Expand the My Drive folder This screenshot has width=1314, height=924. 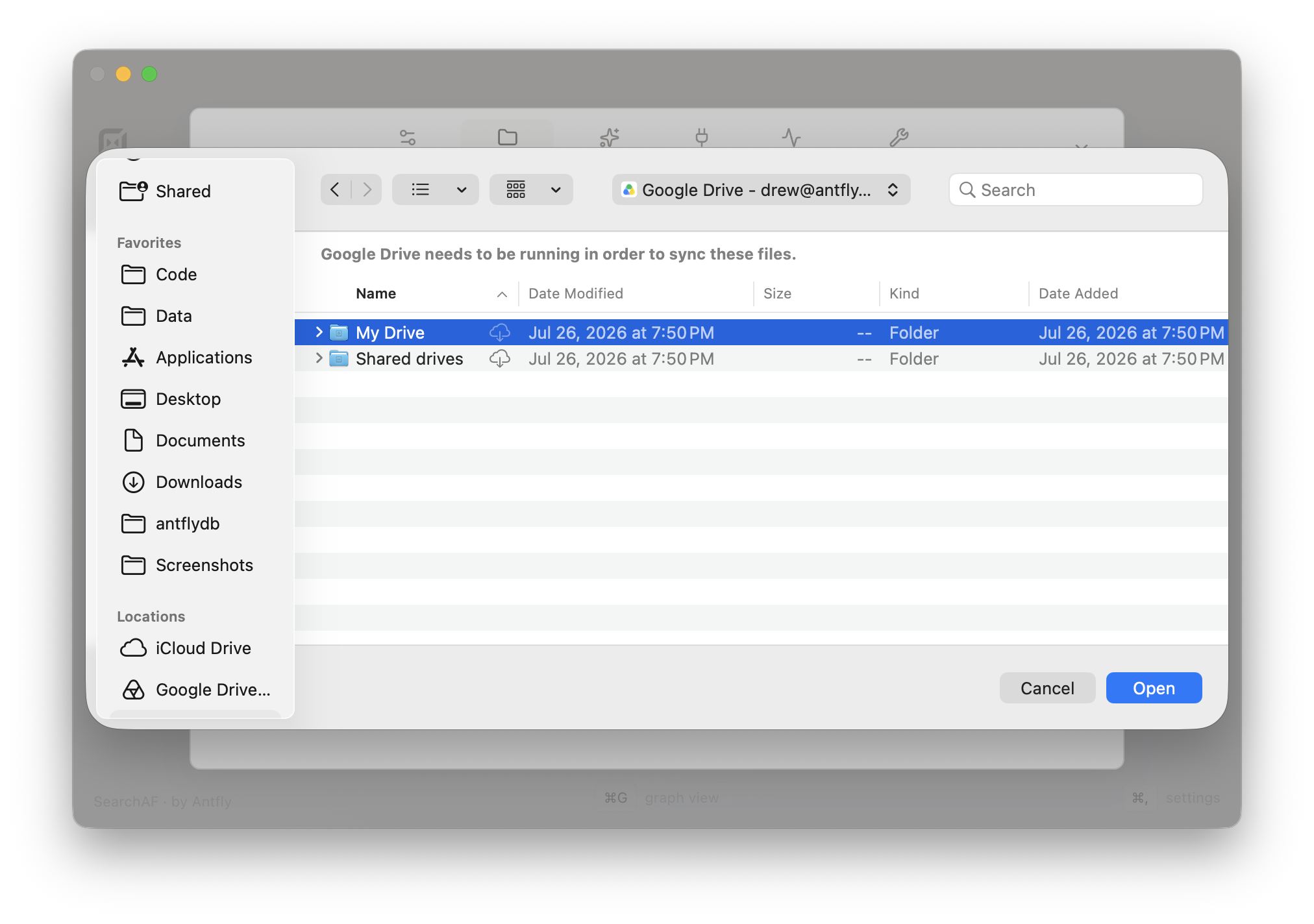(x=319, y=332)
